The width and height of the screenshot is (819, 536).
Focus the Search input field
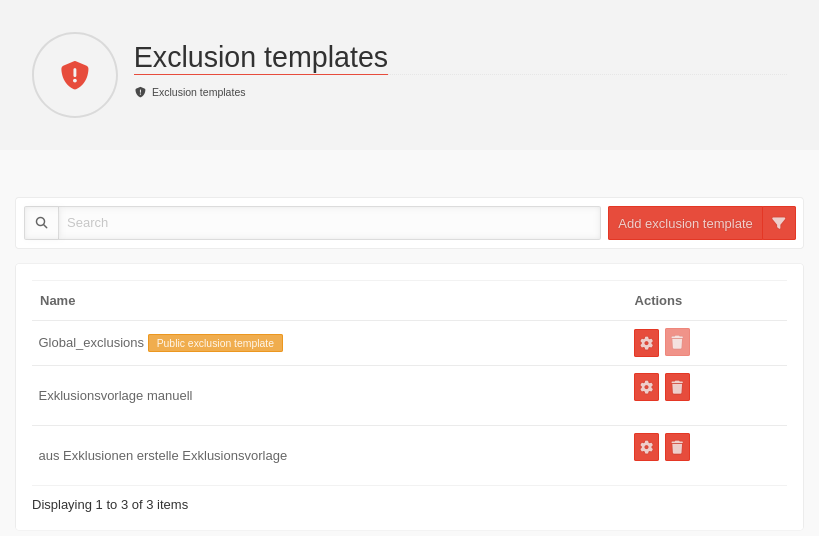point(329,223)
